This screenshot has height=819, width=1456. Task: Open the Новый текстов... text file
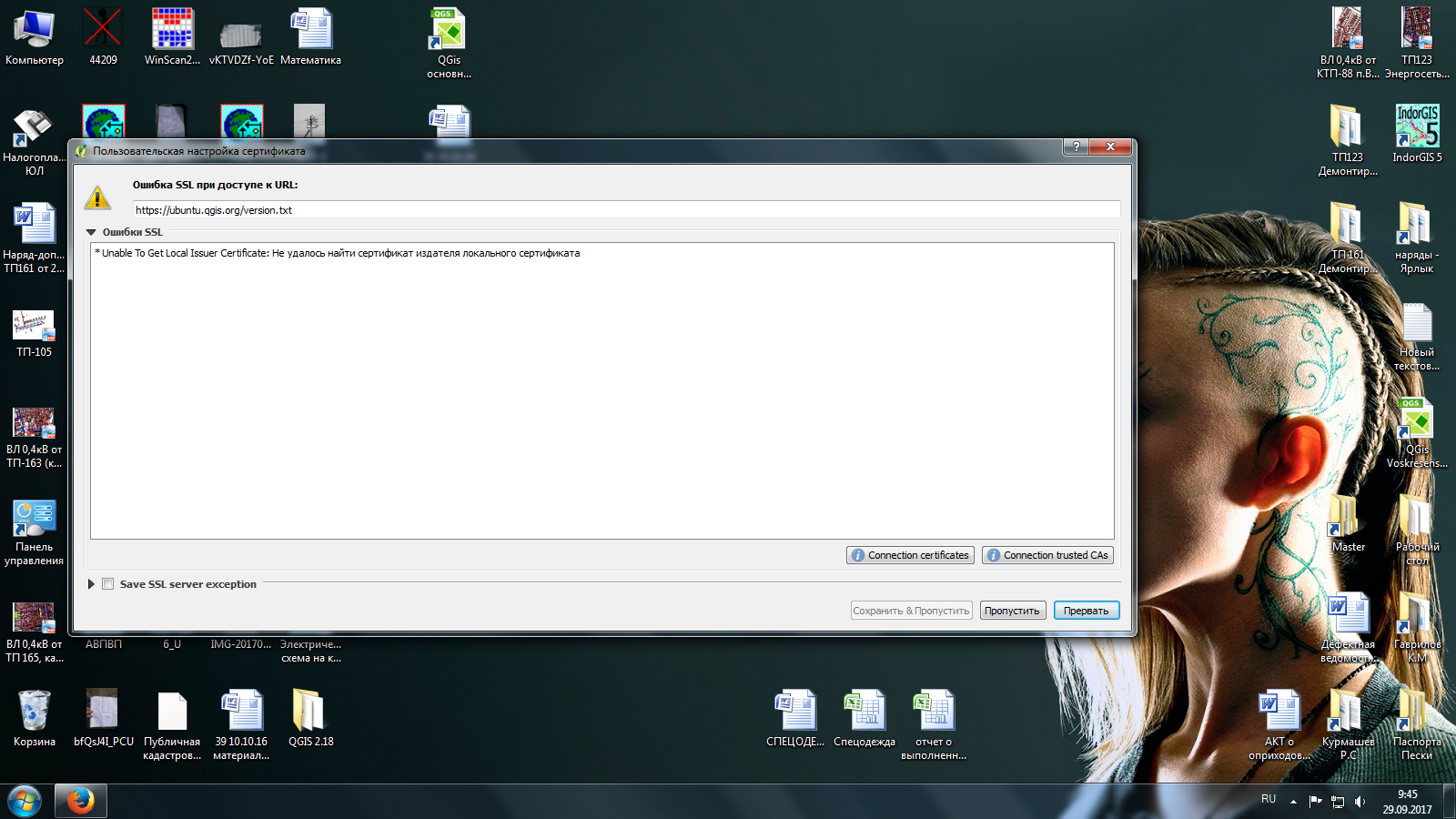point(1417,337)
